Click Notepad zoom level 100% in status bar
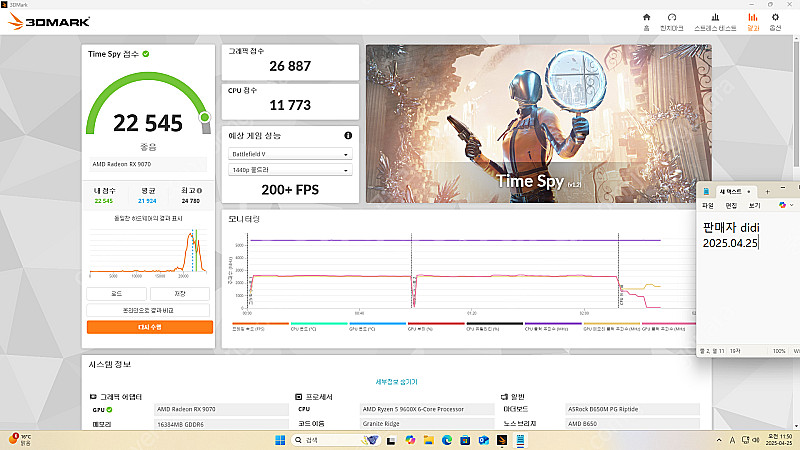This screenshot has height=450, width=800. point(779,351)
